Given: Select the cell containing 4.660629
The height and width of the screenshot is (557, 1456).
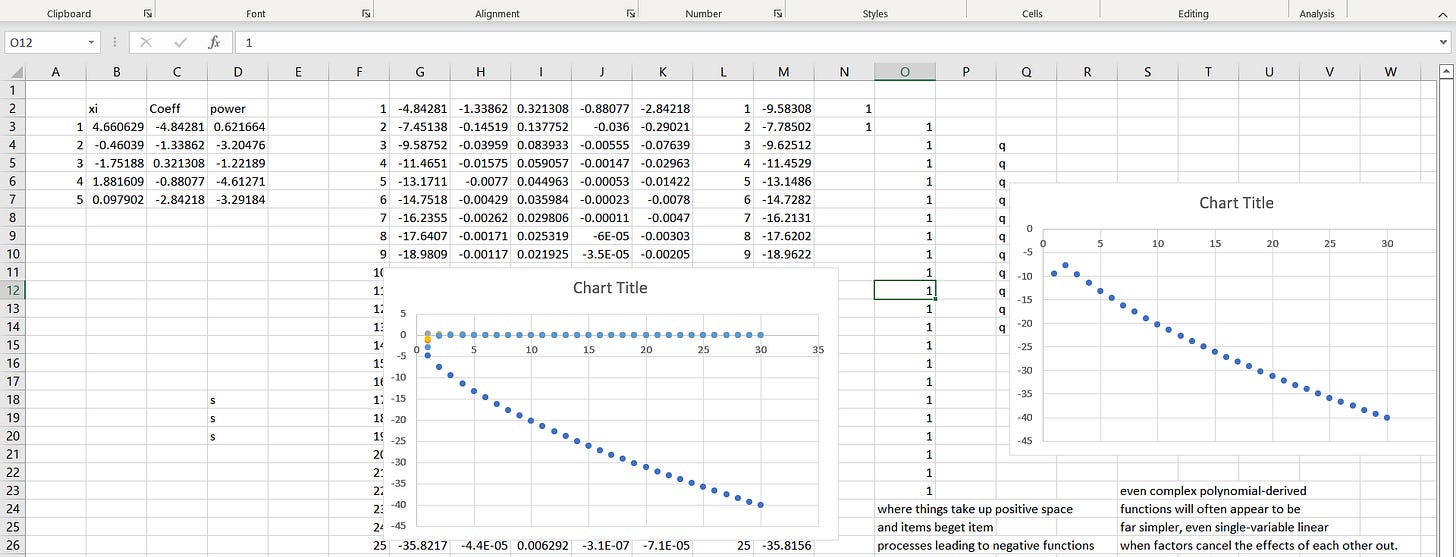Looking at the screenshot, I should (116, 127).
